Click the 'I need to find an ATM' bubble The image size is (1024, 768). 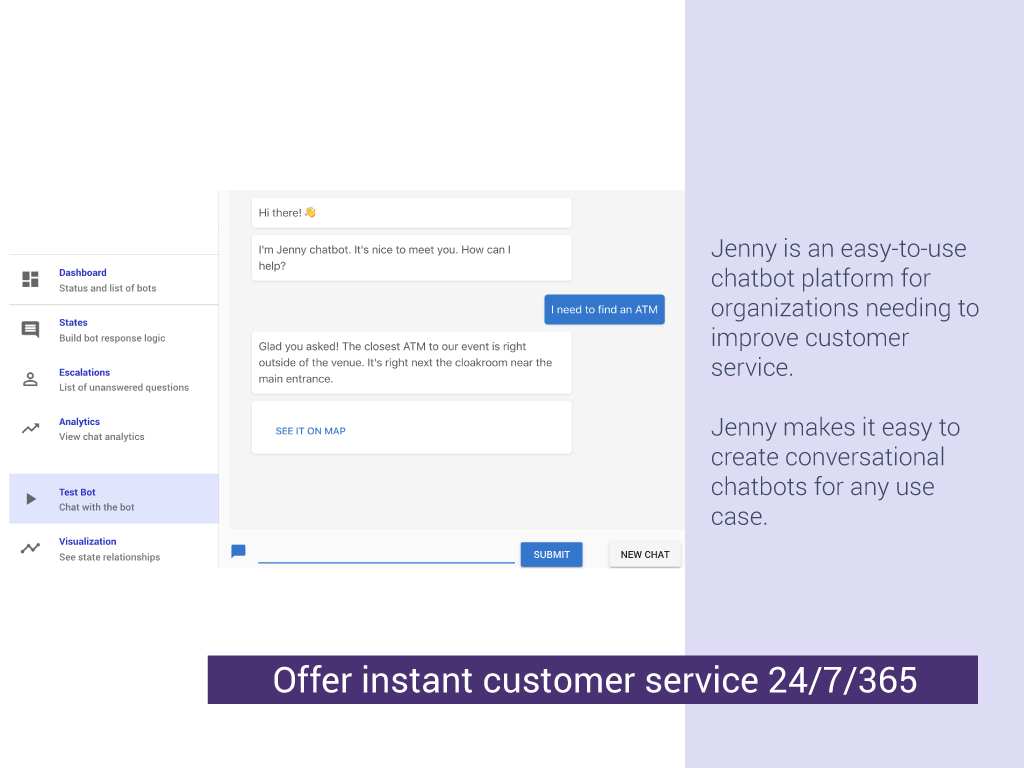click(604, 310)
